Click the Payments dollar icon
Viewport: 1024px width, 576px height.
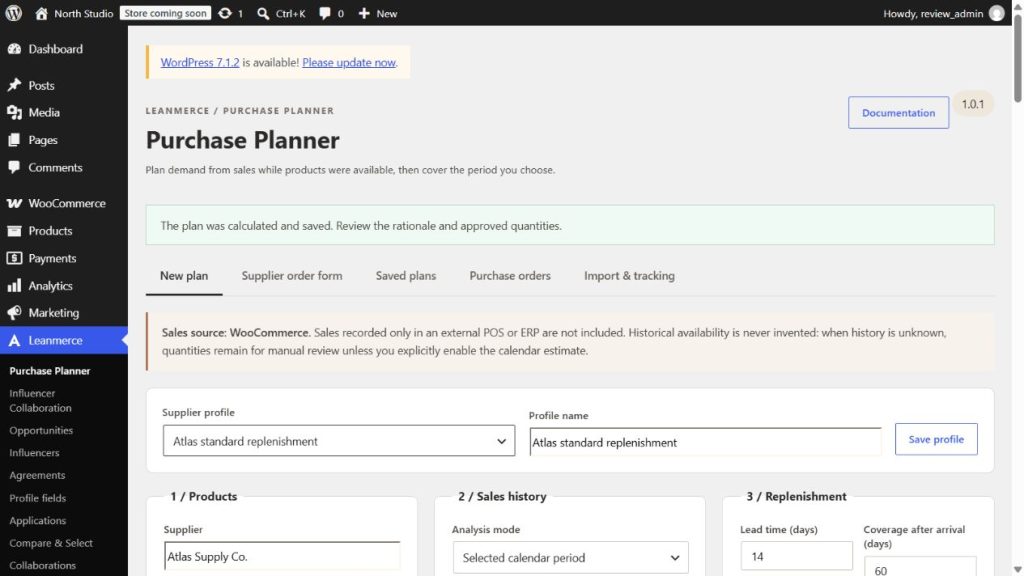click(x=14, y=258)
